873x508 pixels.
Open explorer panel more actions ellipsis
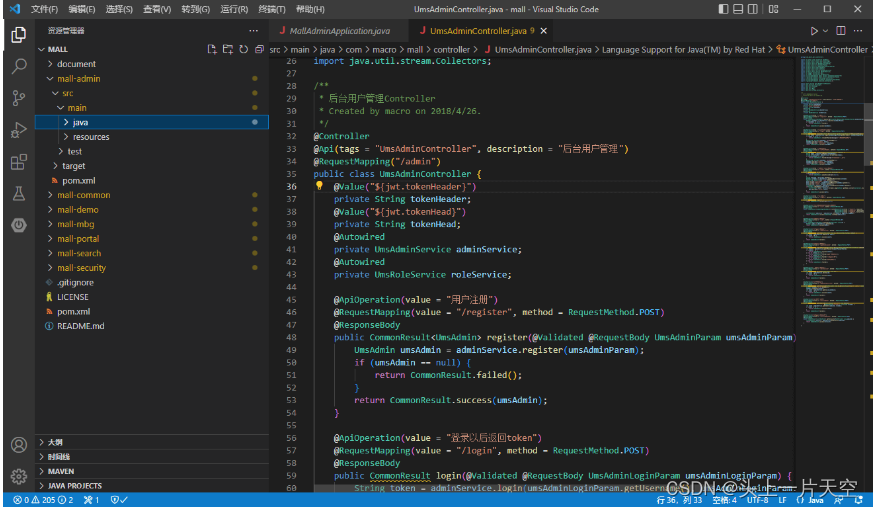(x=253, y=31)
